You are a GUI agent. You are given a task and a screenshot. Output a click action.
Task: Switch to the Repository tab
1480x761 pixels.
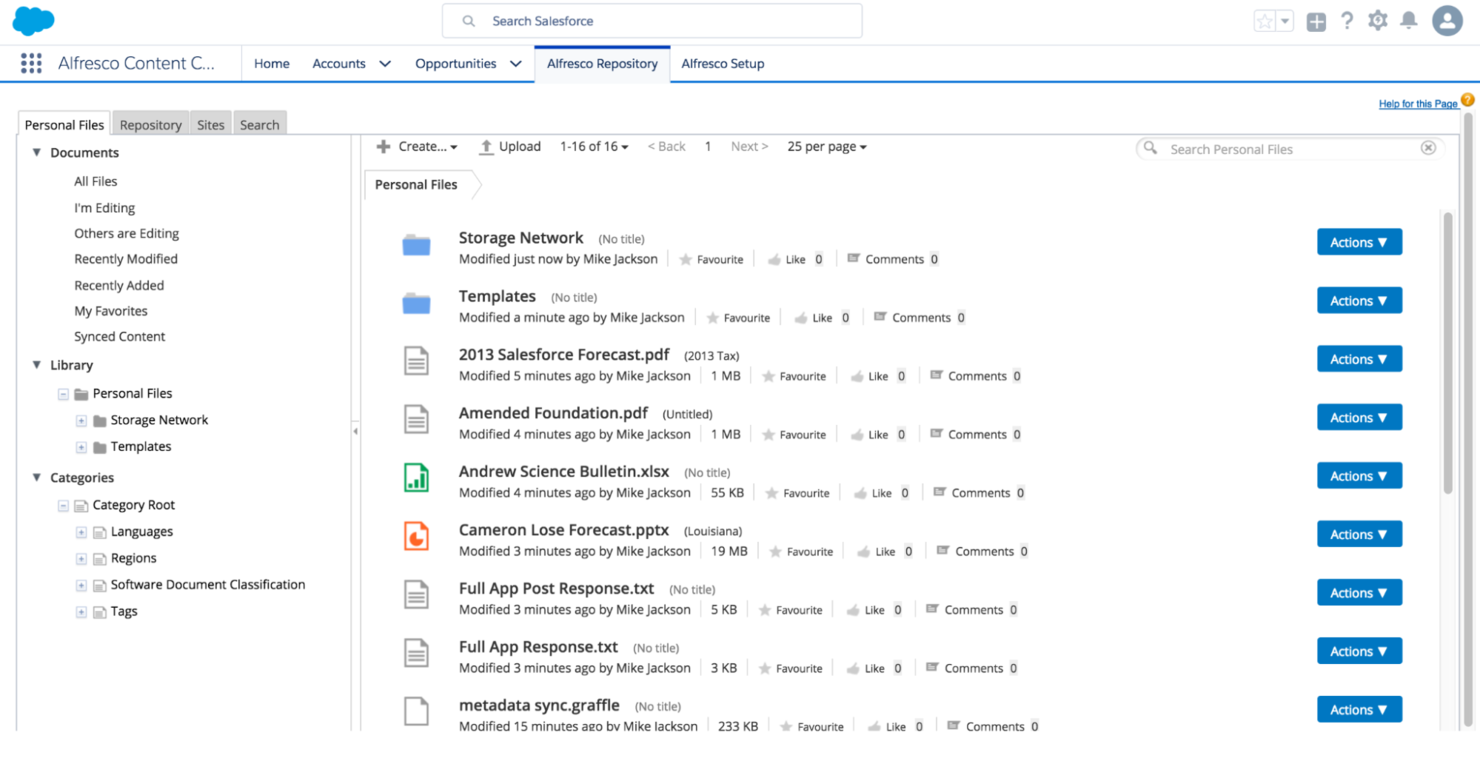tap(150, 124)
